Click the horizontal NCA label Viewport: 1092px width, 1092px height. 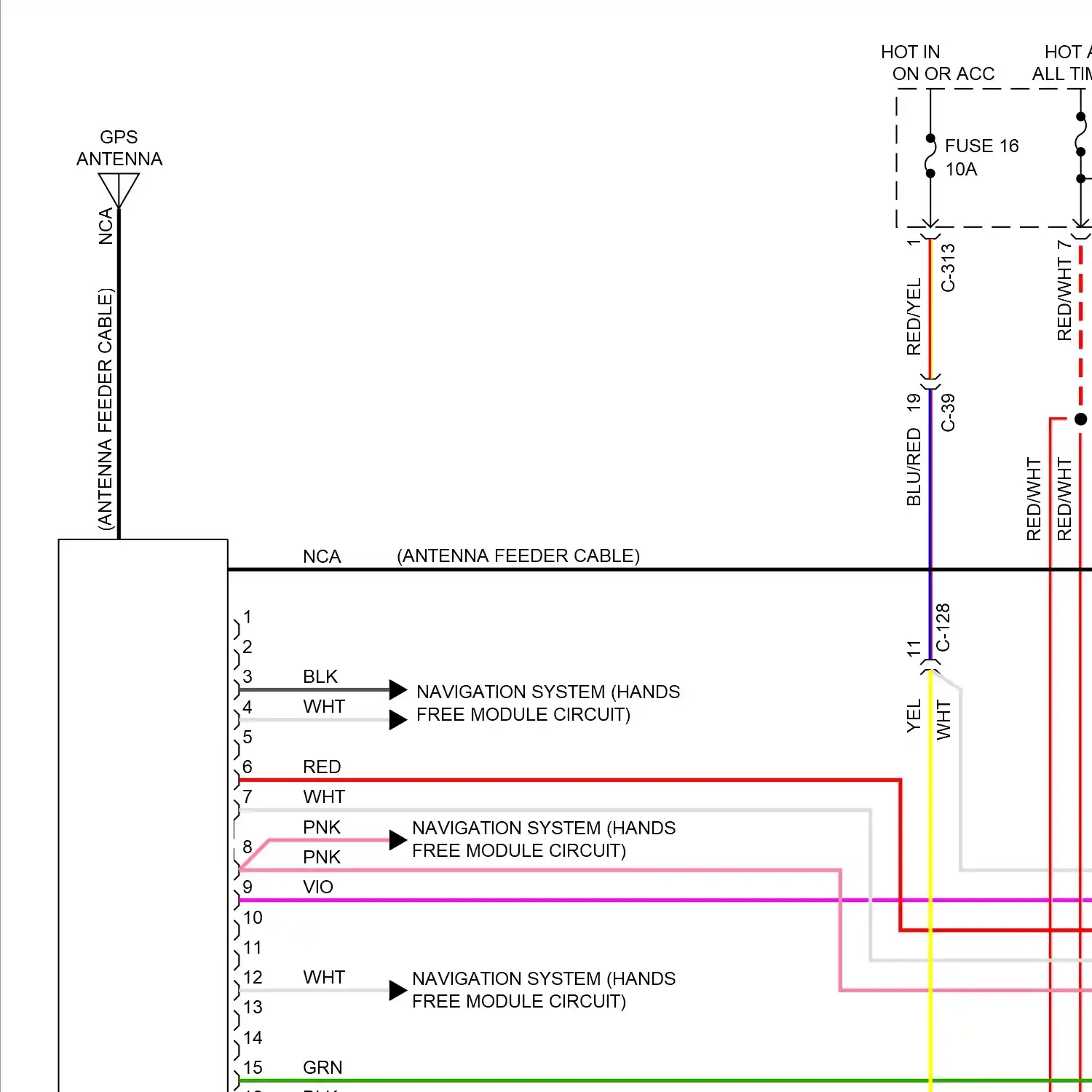(322, 557)
